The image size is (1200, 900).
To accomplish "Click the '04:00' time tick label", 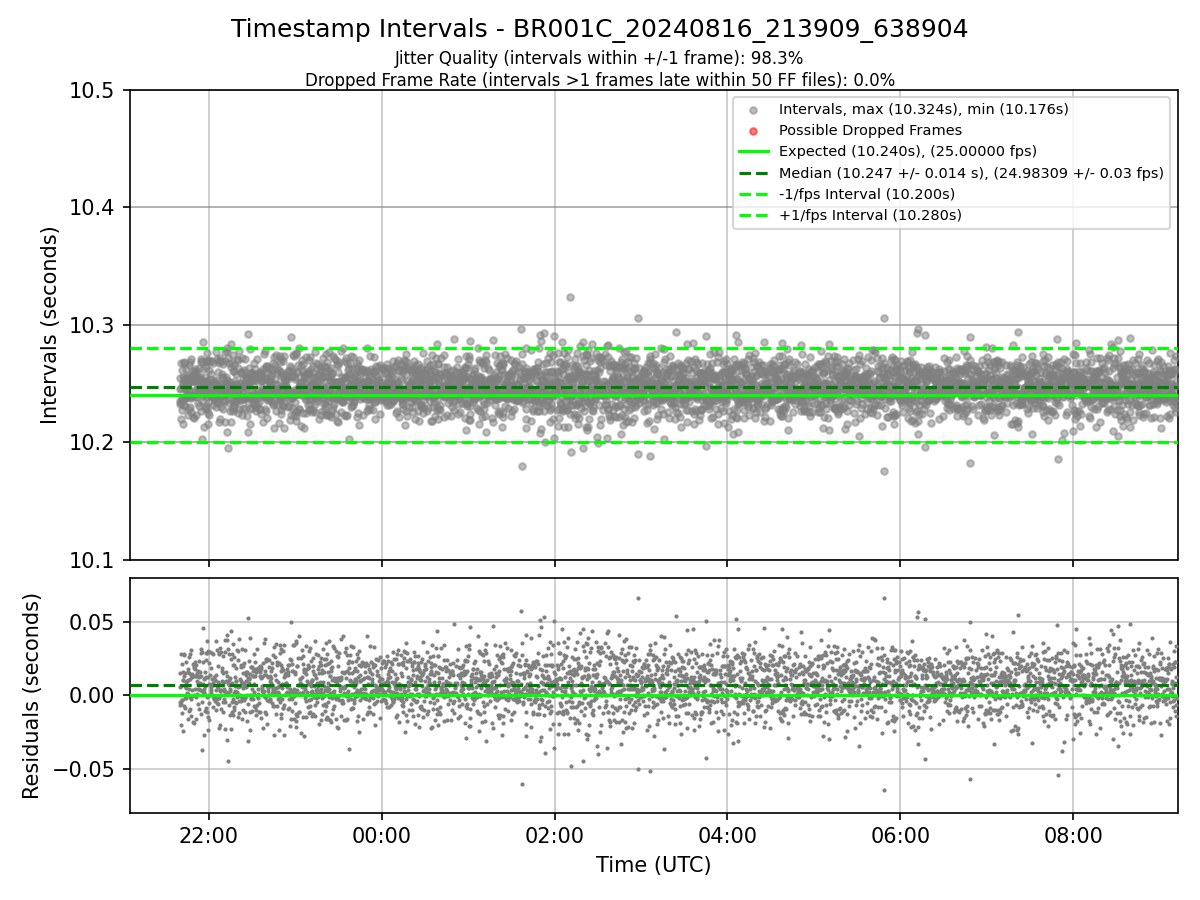I will click(x=727, y=835).
